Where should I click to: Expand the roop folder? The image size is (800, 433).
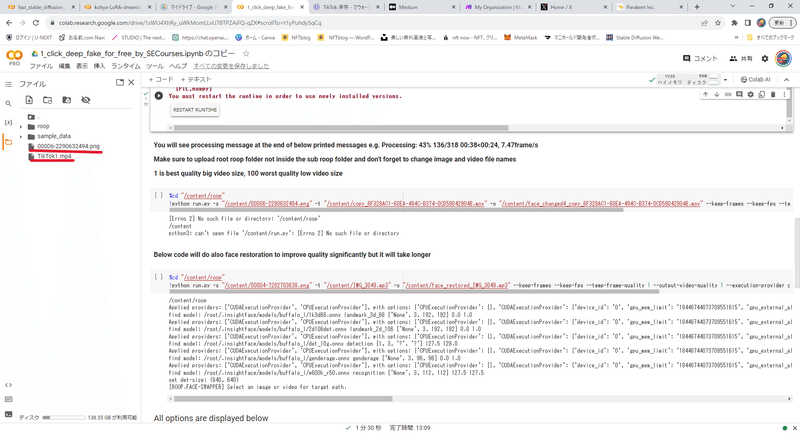21,126
